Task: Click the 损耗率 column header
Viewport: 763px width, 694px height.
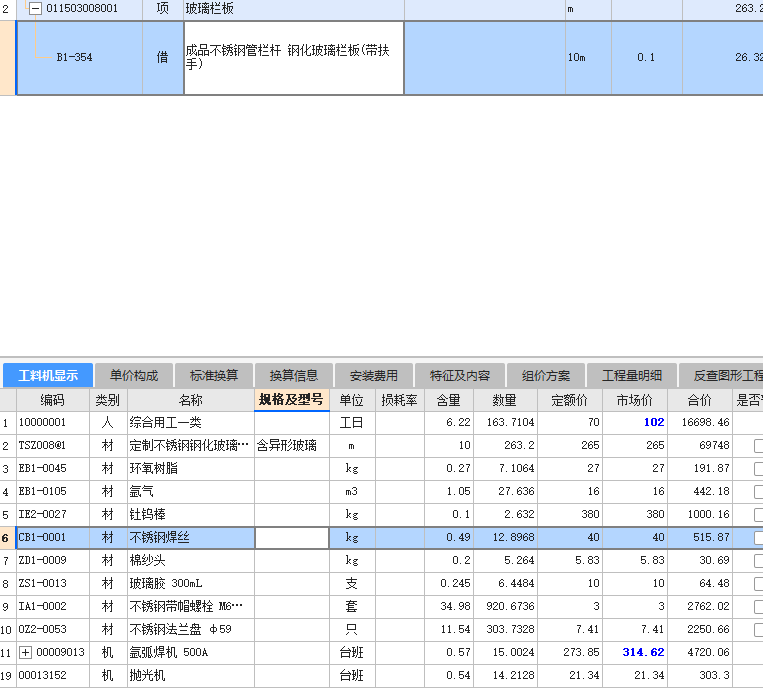Action: pyautogui.click(x=400, y=400)
